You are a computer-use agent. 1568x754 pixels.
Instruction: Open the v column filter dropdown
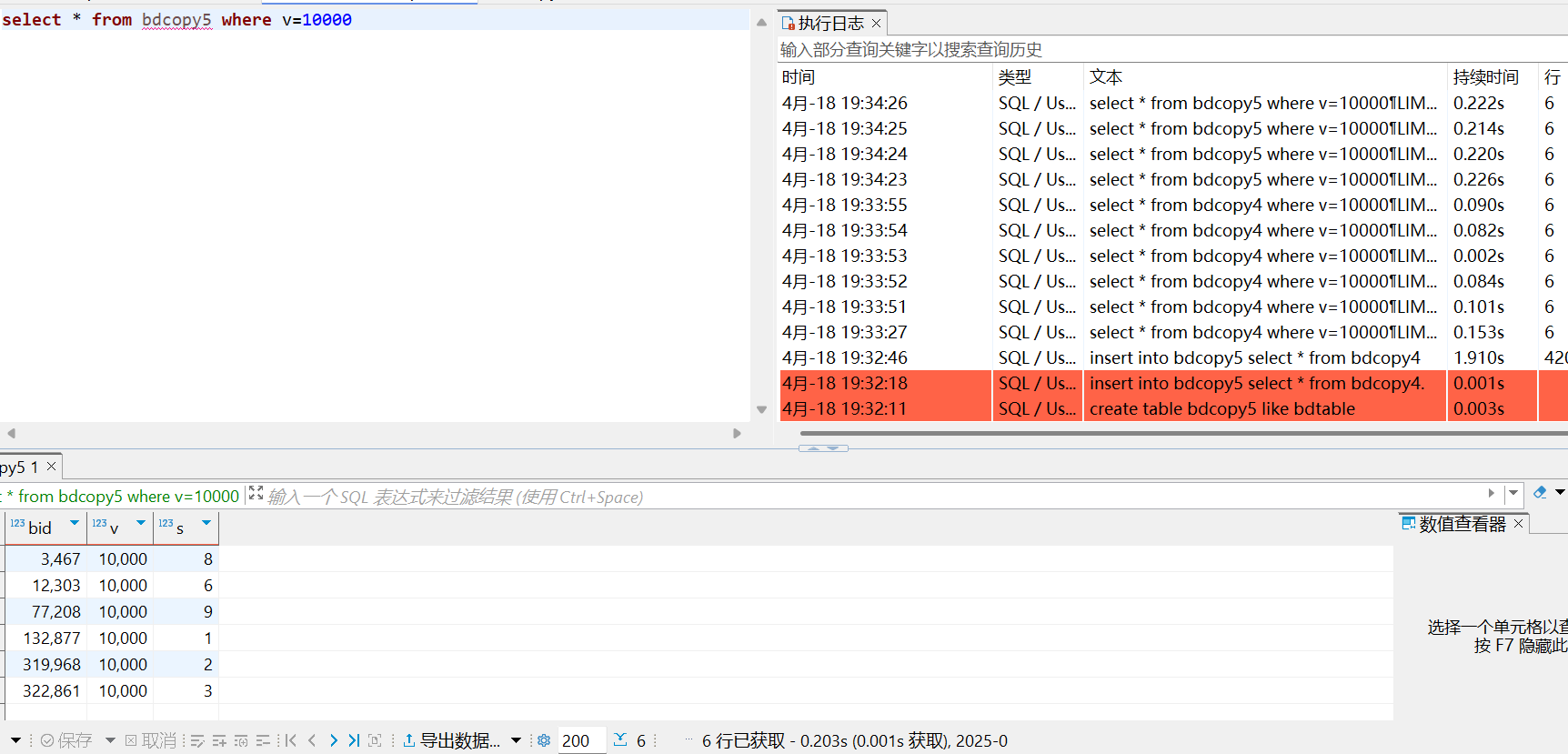141,523
